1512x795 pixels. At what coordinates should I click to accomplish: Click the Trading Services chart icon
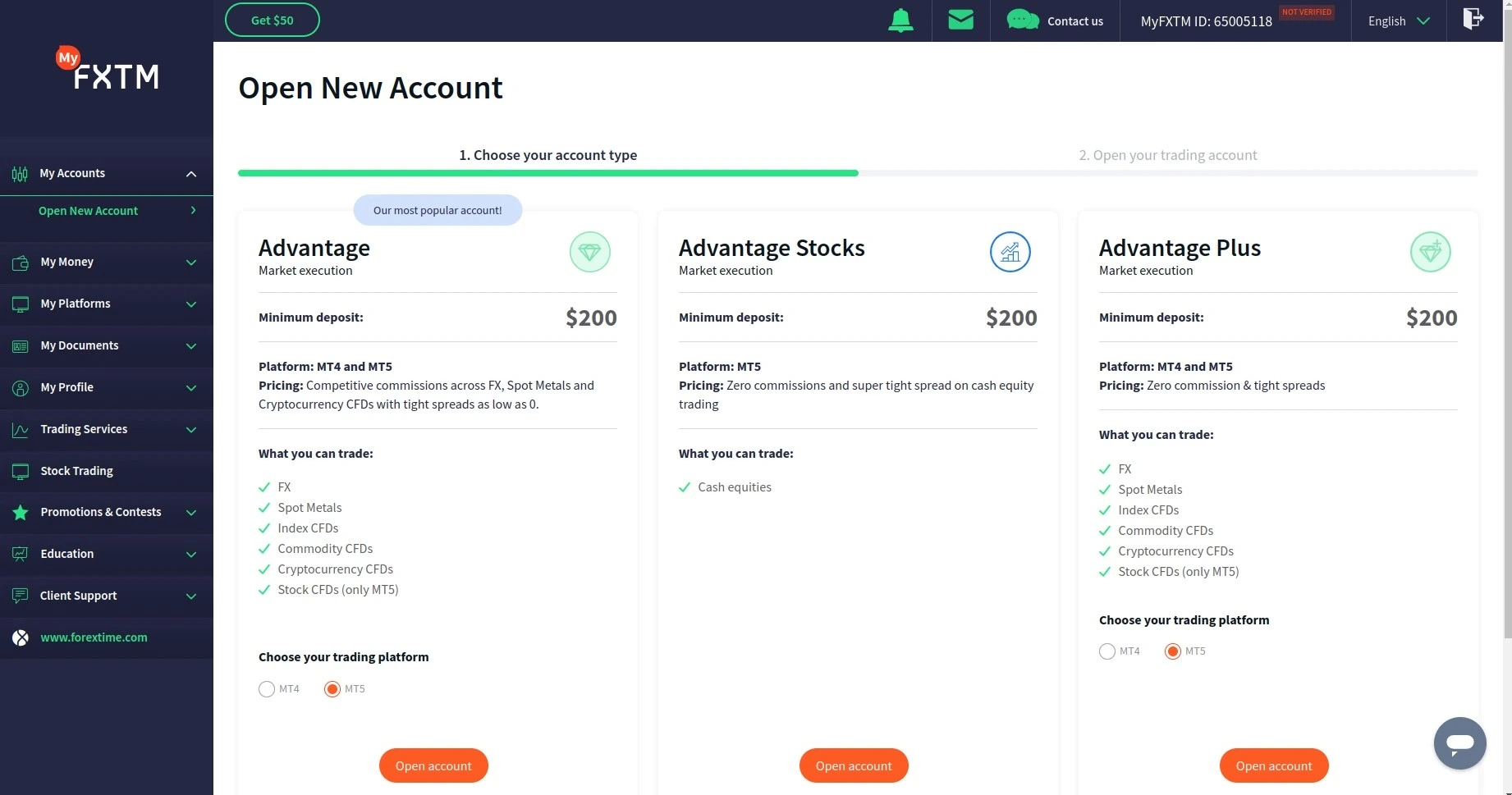21,430
